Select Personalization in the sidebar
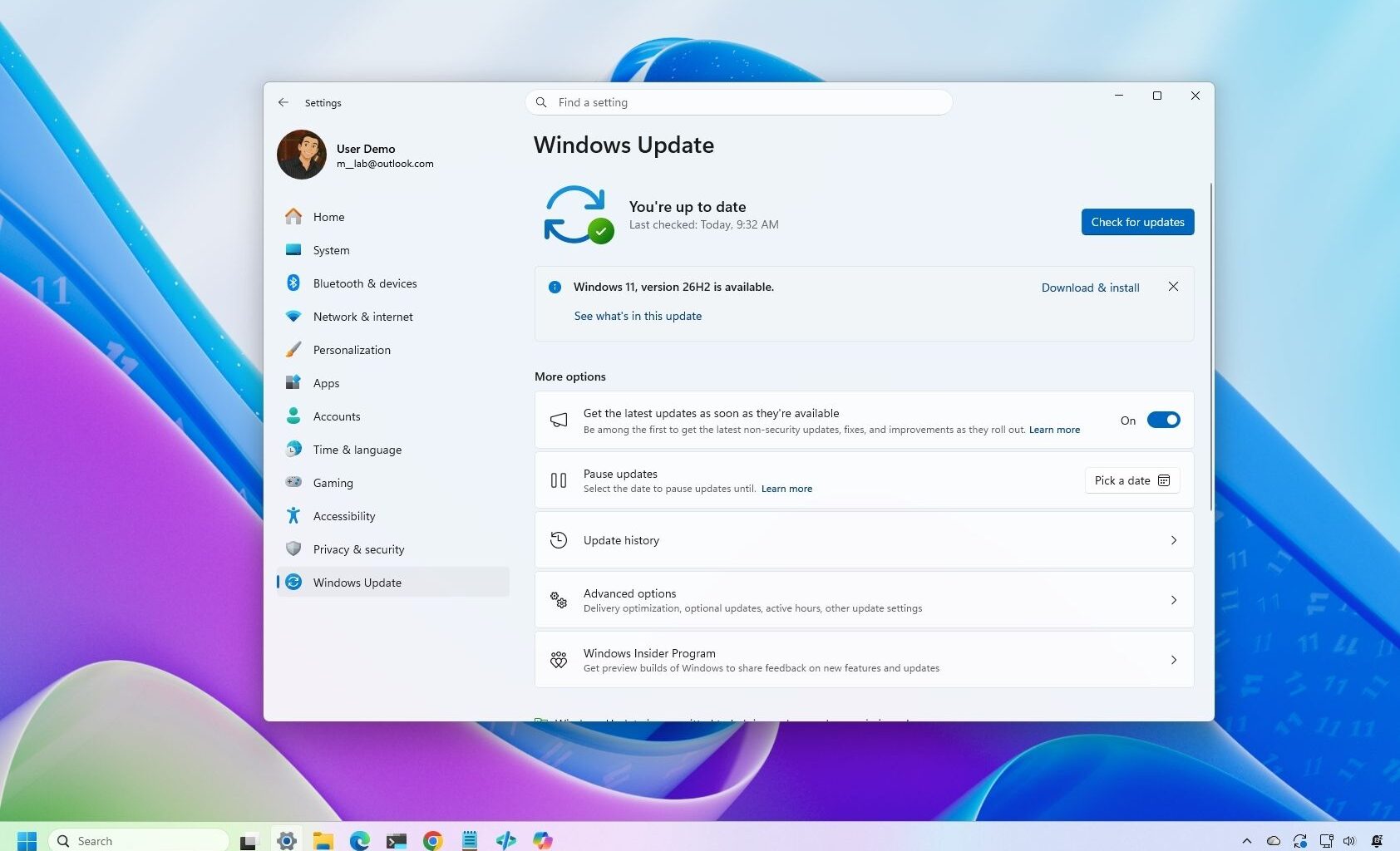 pyautogui.click(x=392, y=350)
